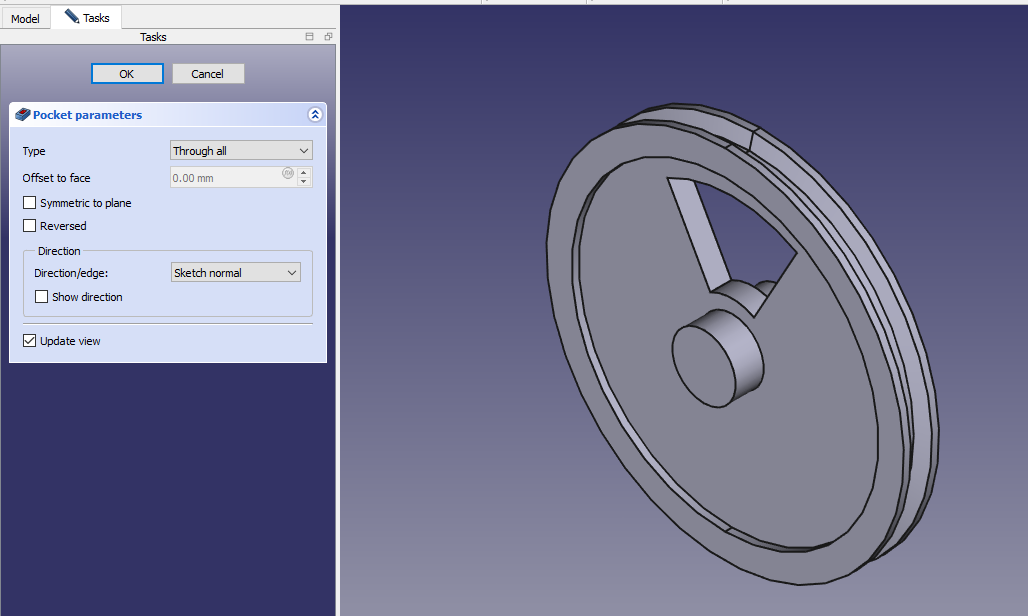The image size is (1028, 616).
Task: Click the Offset to face value field
Action: coord(226,178)
